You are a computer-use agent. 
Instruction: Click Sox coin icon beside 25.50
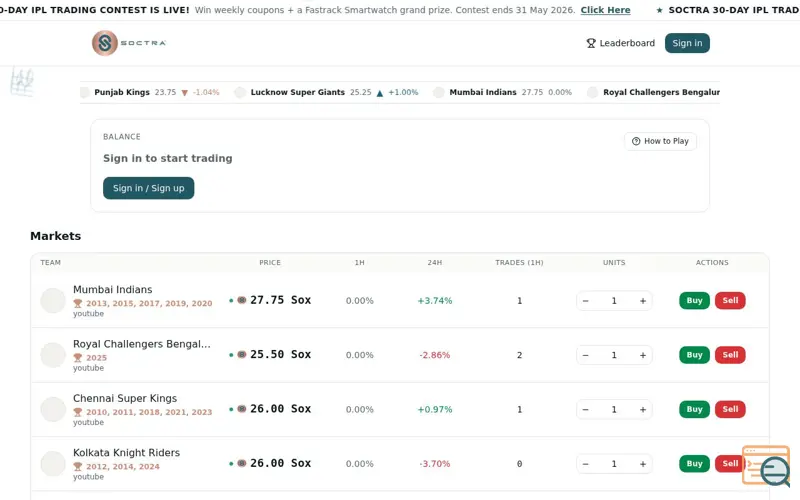[242, 355]
